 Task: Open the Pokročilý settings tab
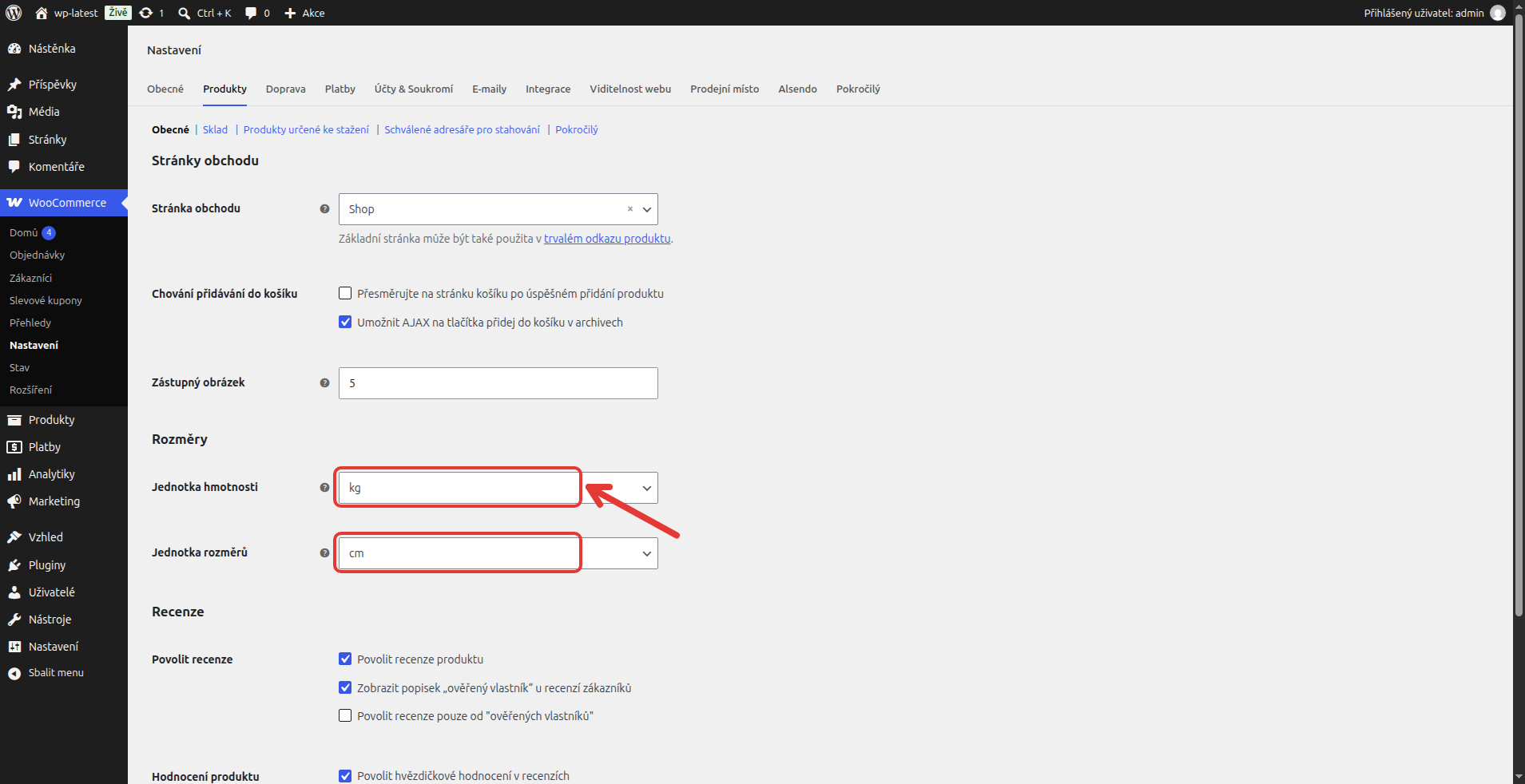click(858, 89)
